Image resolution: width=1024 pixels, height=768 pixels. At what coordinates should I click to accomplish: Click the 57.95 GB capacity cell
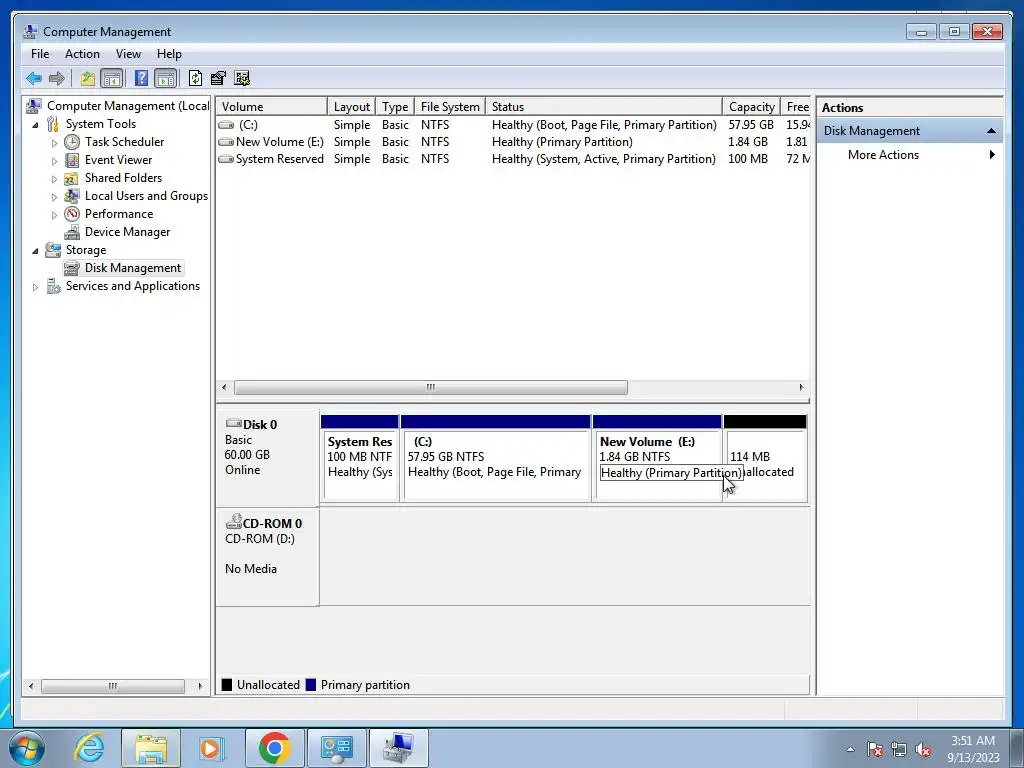pos(751,125)
